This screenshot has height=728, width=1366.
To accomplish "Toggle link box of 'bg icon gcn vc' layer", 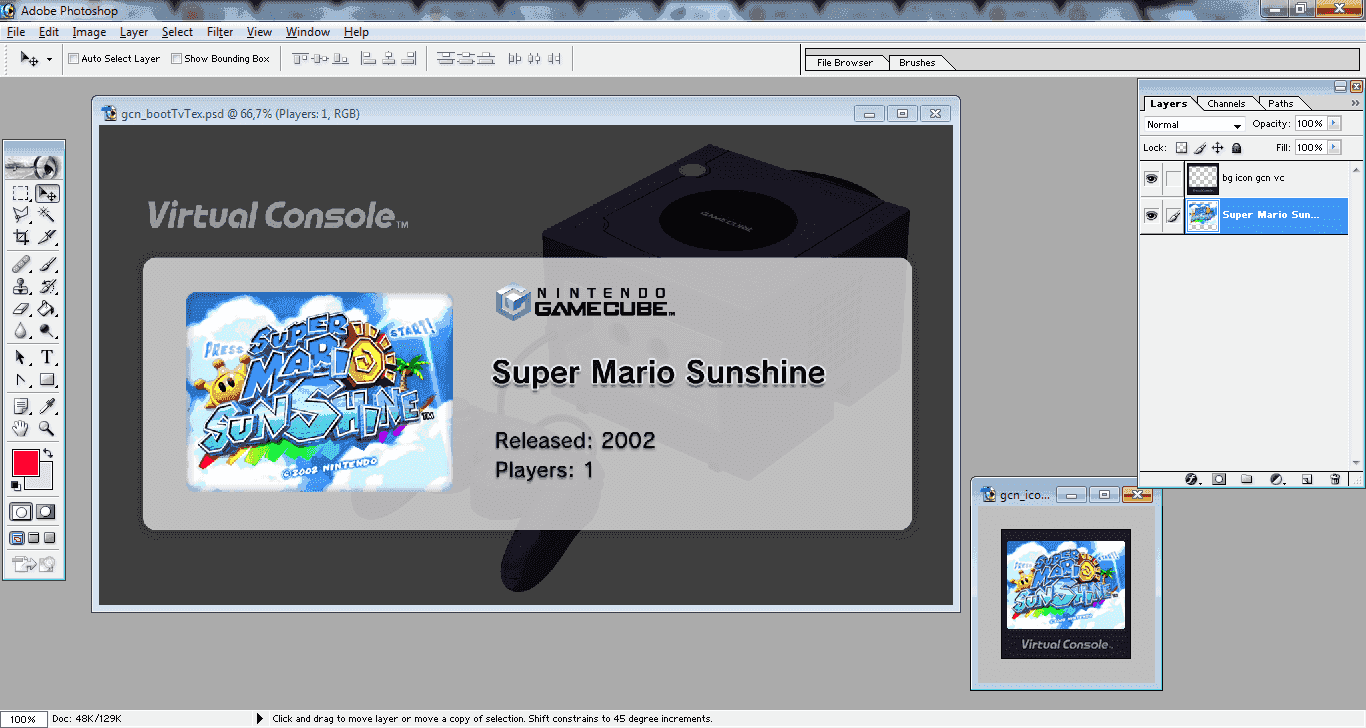I will click(1173, 179).
